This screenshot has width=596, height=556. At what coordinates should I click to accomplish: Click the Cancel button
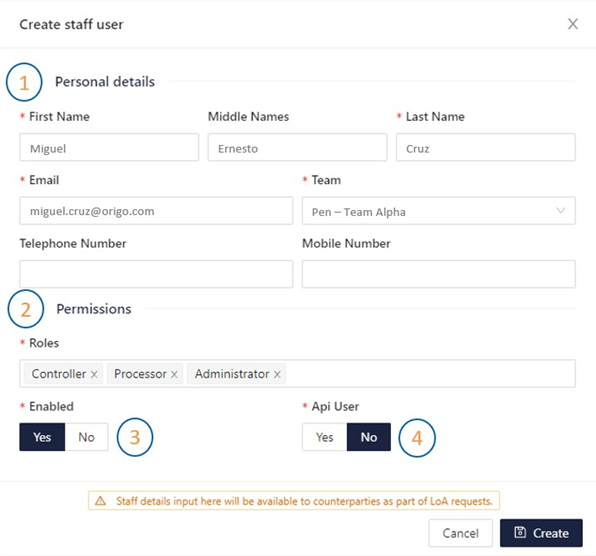[x=461, y=533]
